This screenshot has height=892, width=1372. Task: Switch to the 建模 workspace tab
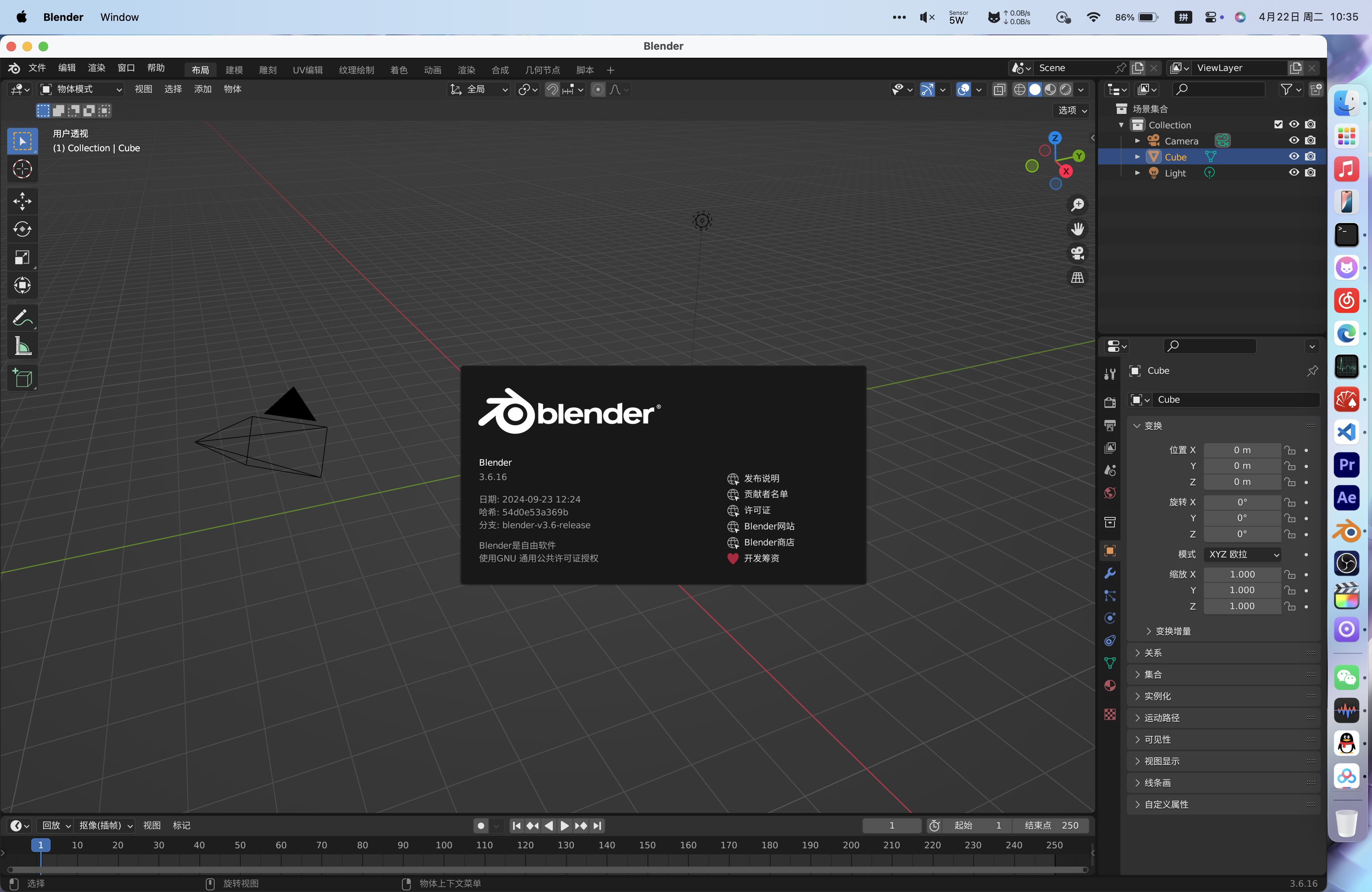point(233,70)
